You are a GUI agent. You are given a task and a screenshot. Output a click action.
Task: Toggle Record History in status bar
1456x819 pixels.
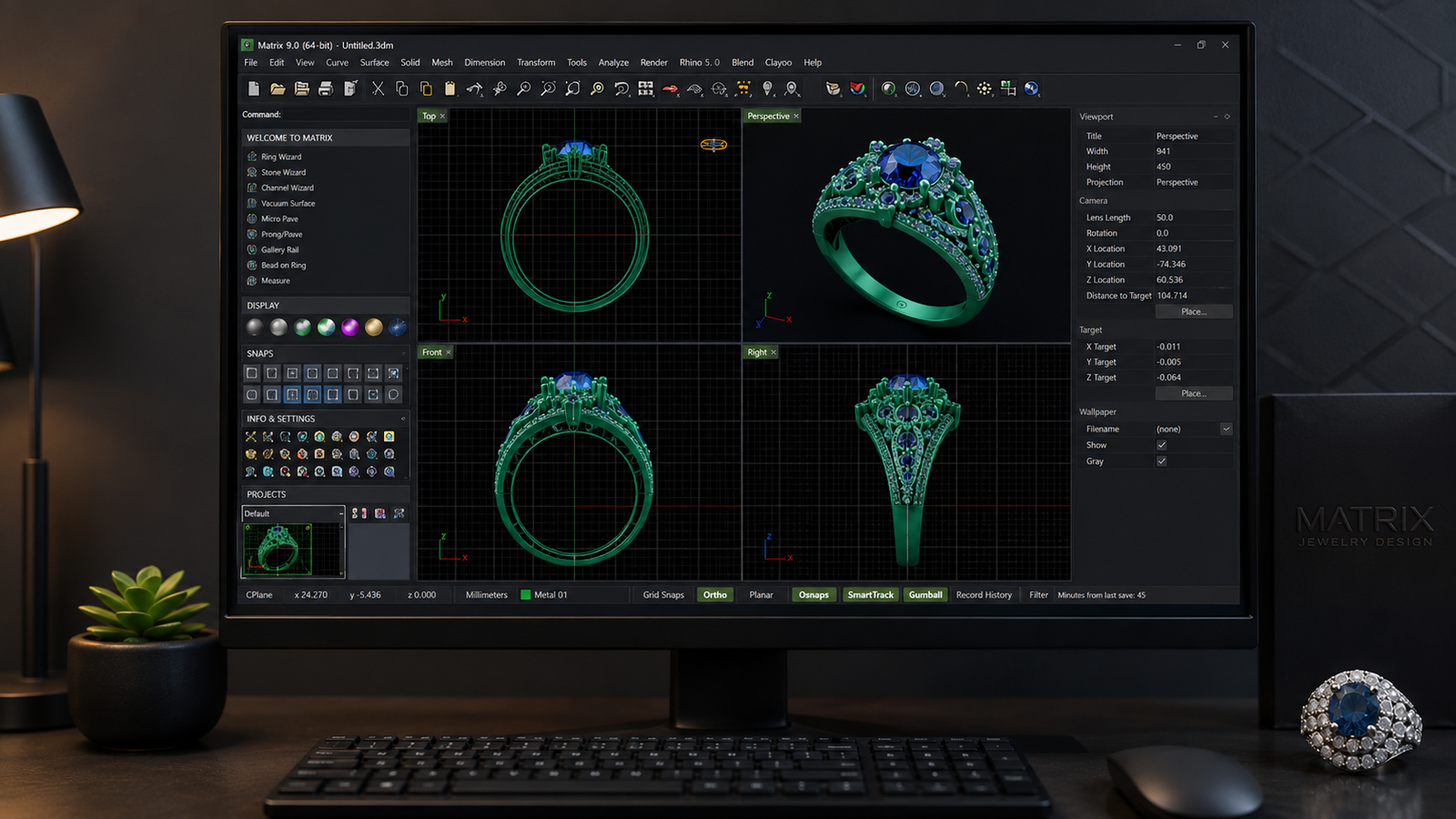[984, 595]
